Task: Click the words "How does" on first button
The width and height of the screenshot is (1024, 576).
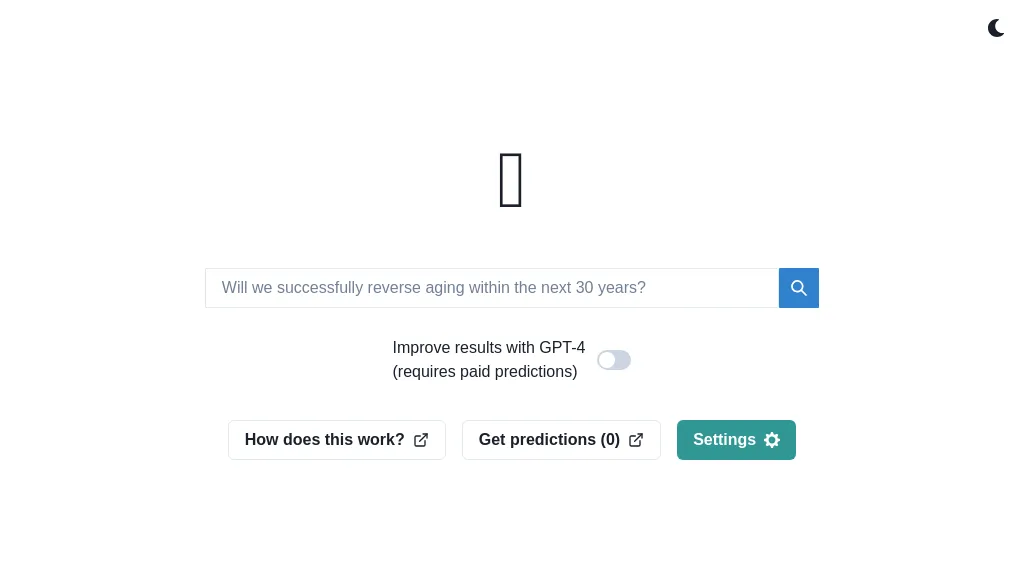Action: [277, 440]
